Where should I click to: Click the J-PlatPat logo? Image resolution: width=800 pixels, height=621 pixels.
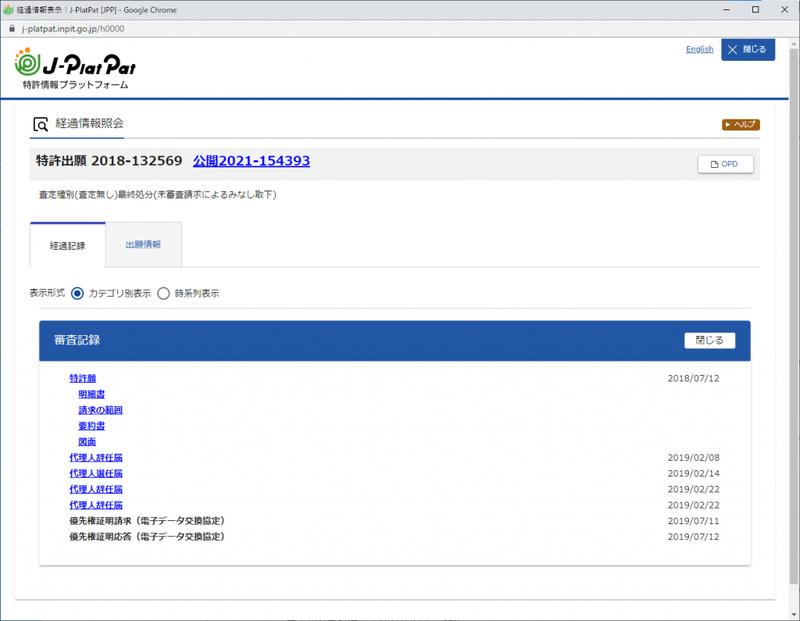(75, 69)
